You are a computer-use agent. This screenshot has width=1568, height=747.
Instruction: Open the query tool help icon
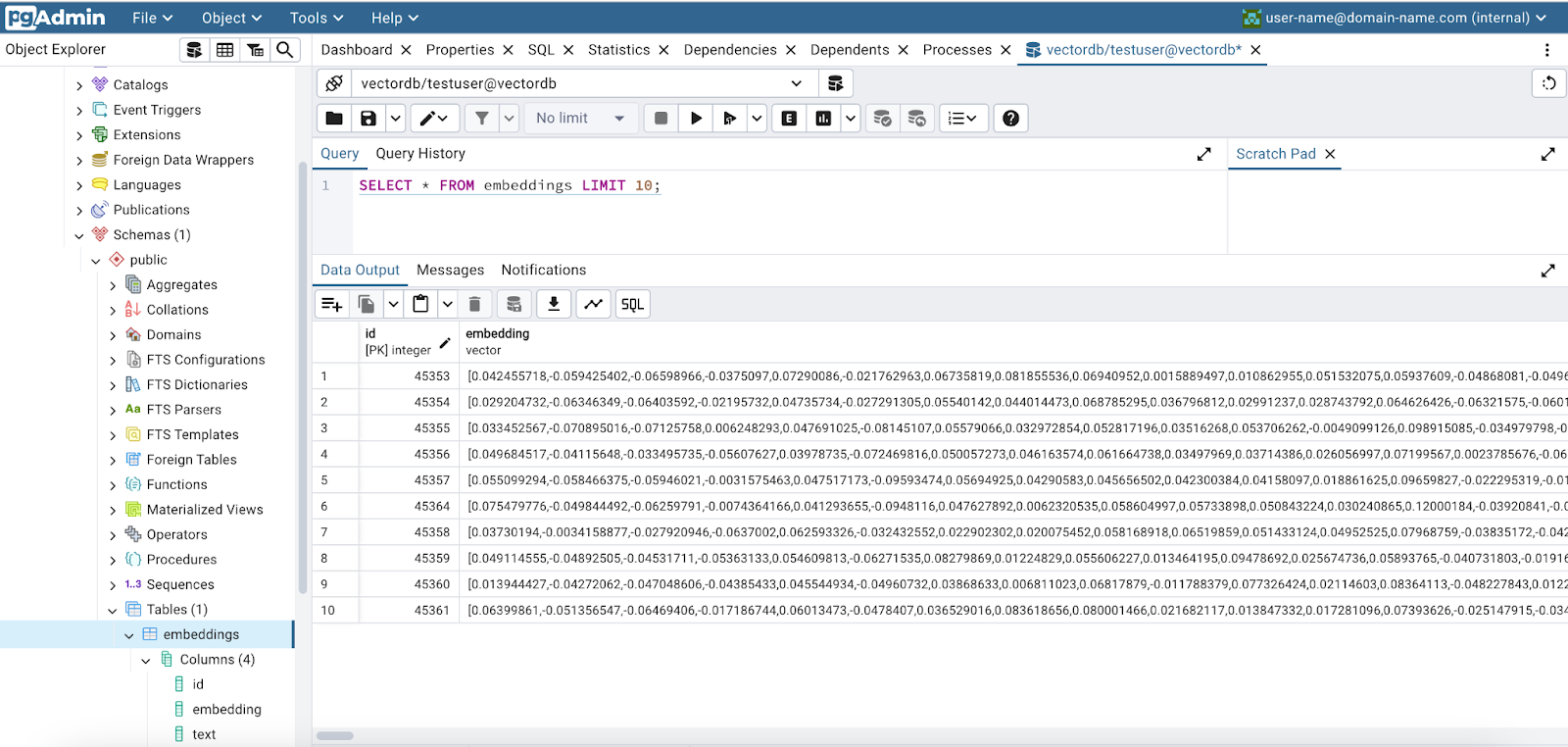point(1010,119)
